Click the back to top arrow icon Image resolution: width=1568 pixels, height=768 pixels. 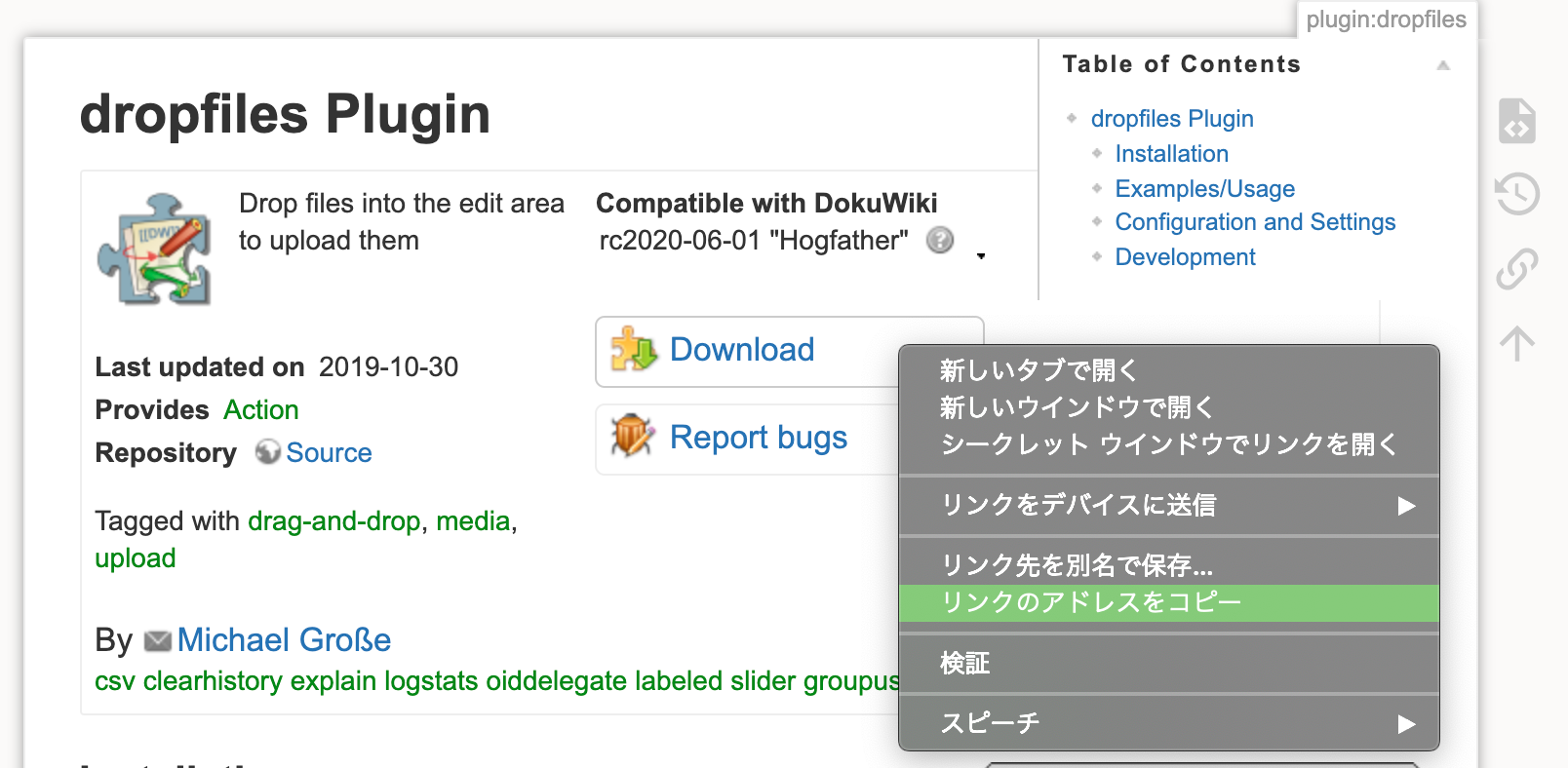click(x=1517, y=343)
